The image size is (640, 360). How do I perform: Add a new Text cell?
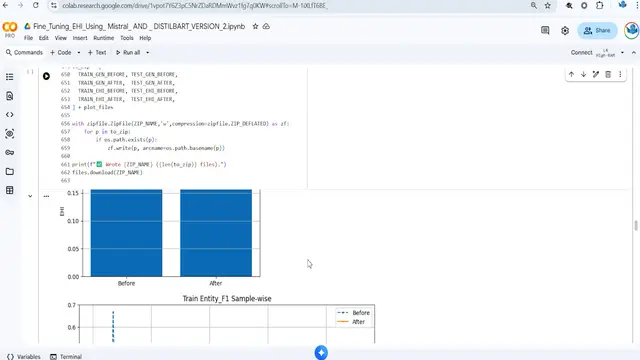(x=97, y=53)
